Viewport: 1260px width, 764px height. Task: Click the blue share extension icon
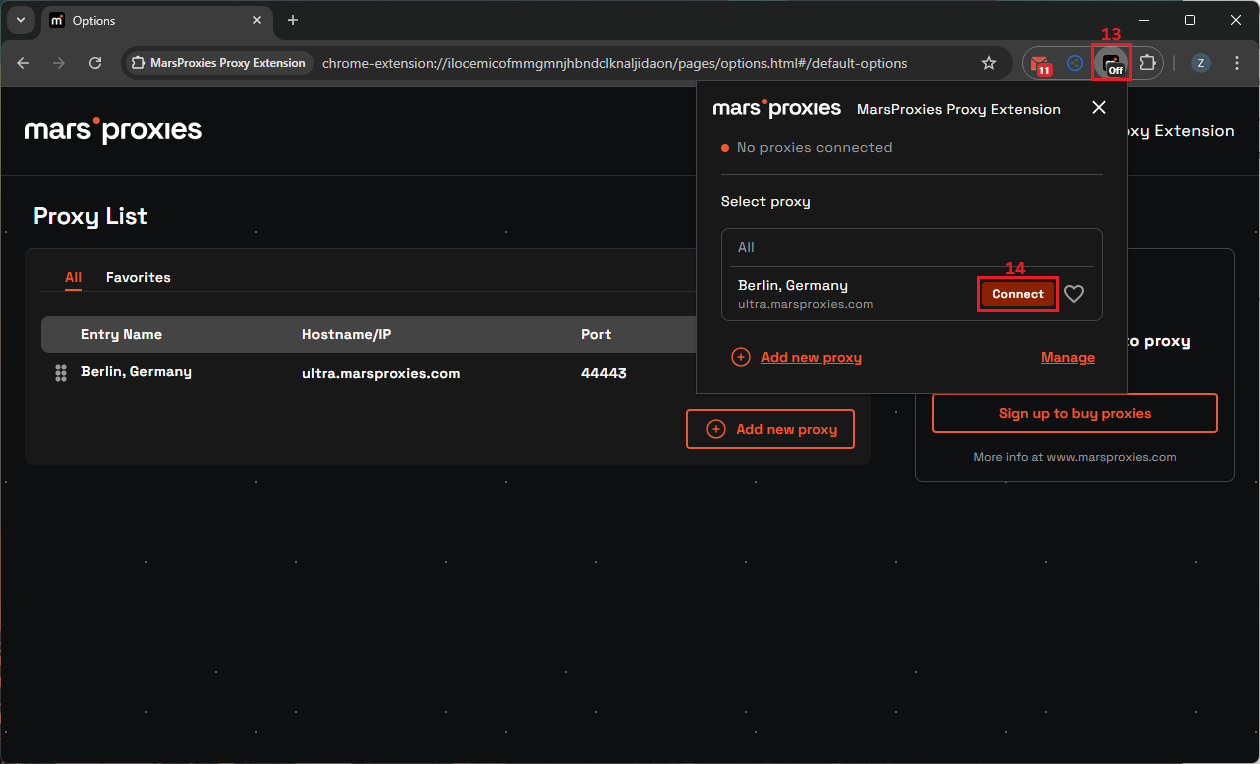tap(1075, 63)
